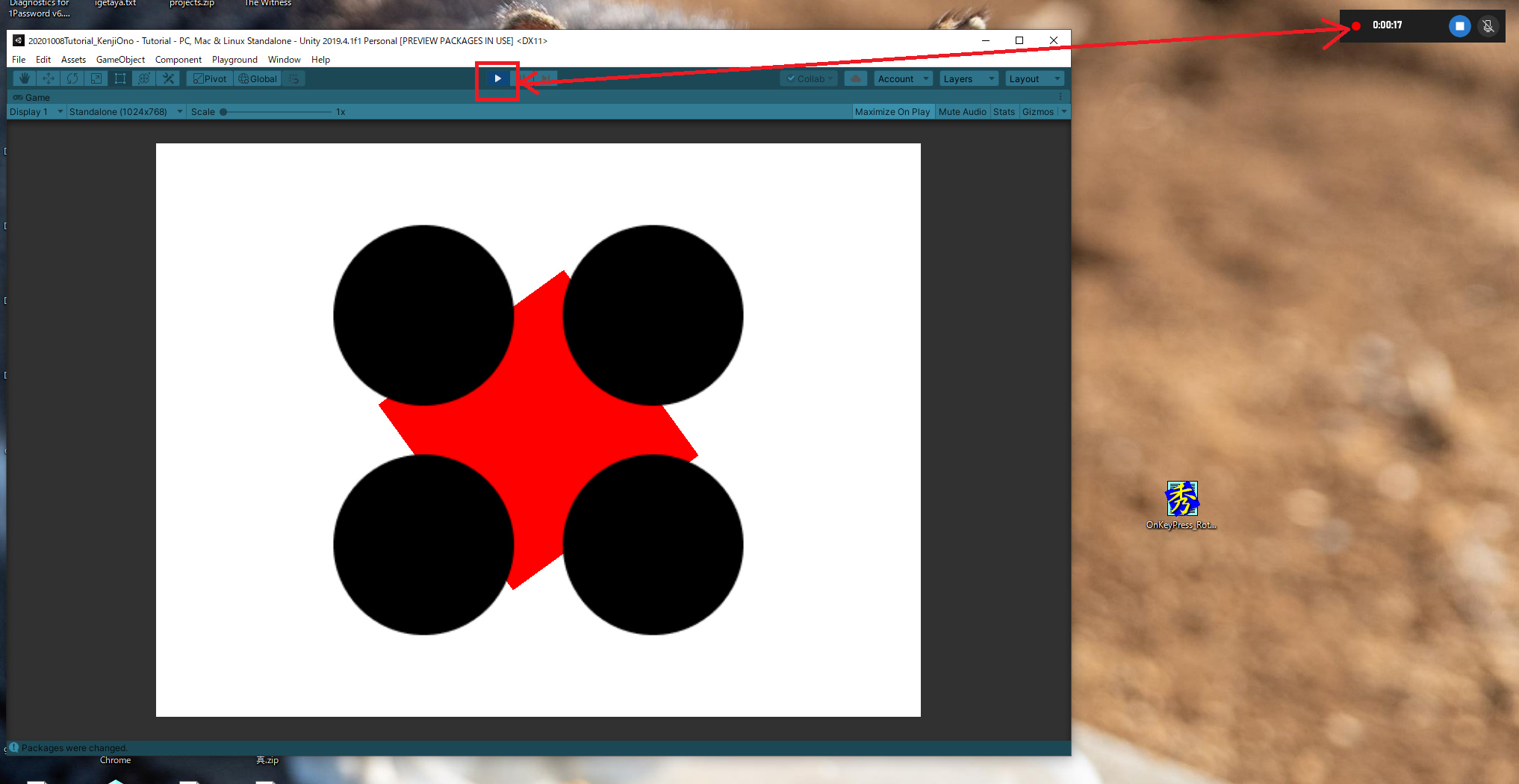
Task: Open the Component menu
Action: pos(178,60)
